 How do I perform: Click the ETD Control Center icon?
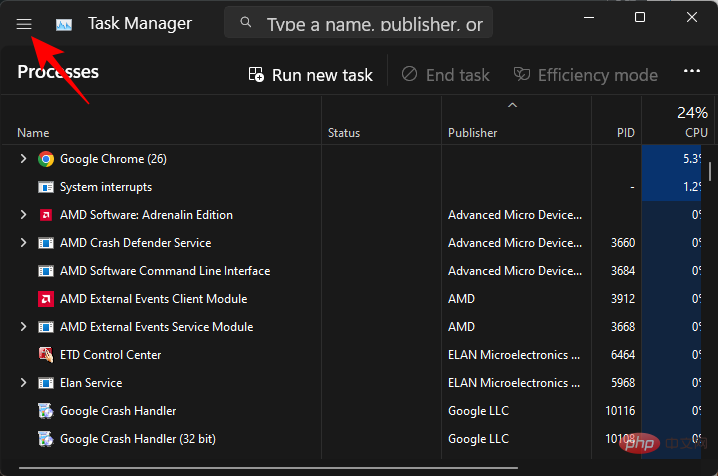[x=46, y=355]
